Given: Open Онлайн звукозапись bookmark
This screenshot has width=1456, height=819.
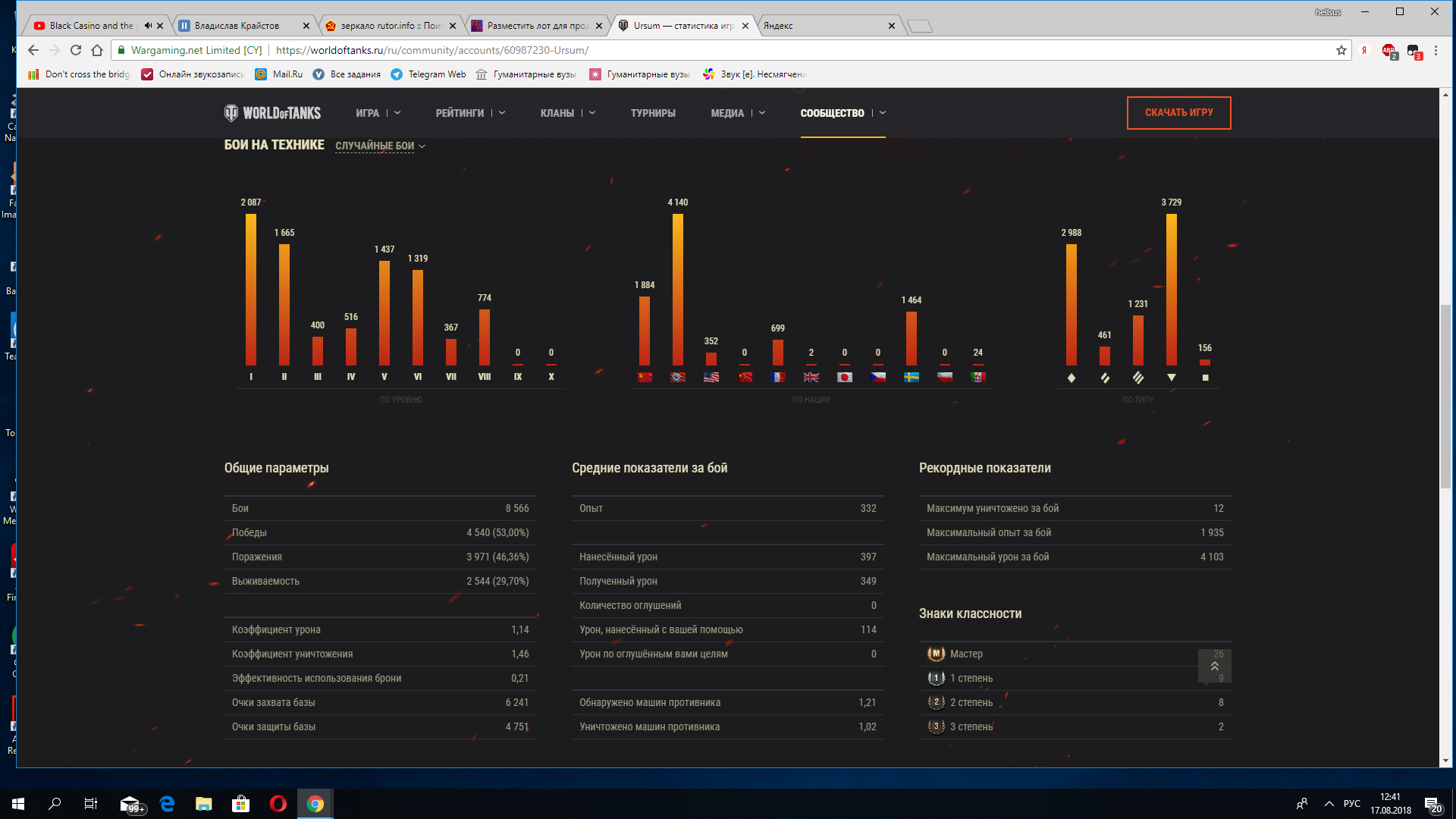Looking at the screenshot, I should 193,74.
